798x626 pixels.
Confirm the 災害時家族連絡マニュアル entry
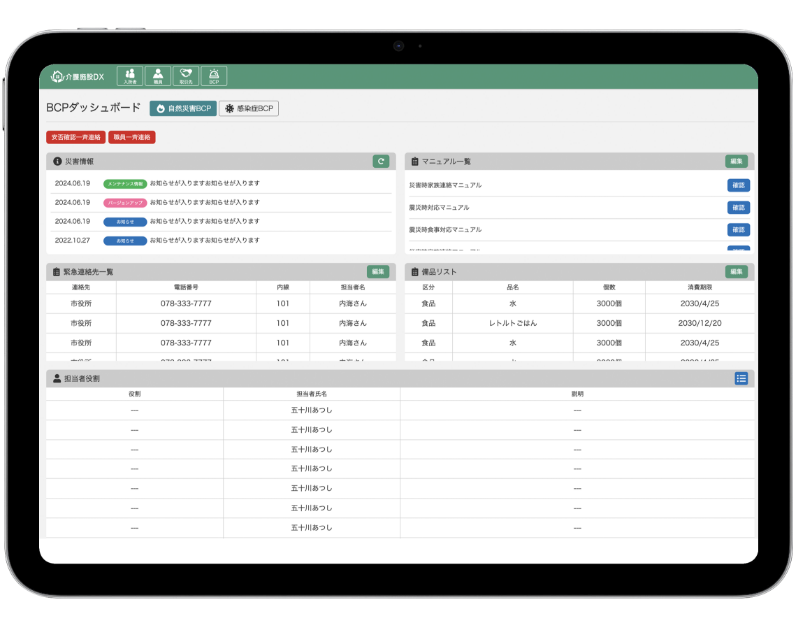(738, 185)
